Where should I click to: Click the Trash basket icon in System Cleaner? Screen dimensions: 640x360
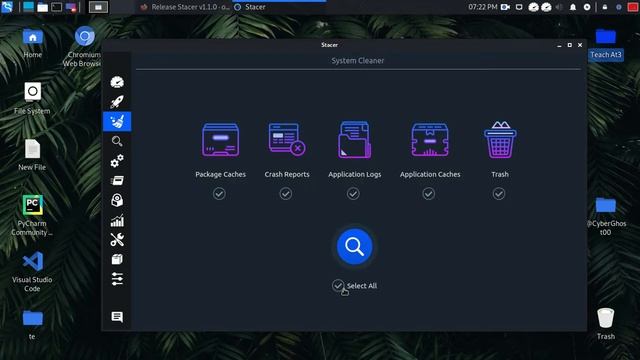click(500, 139)
